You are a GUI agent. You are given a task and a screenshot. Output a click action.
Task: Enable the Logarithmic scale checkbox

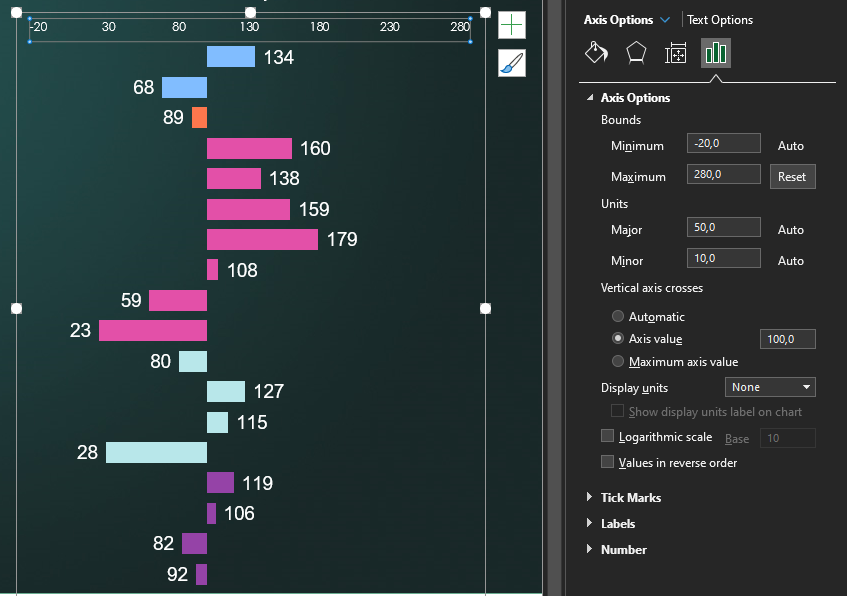[x=607, y=436]
